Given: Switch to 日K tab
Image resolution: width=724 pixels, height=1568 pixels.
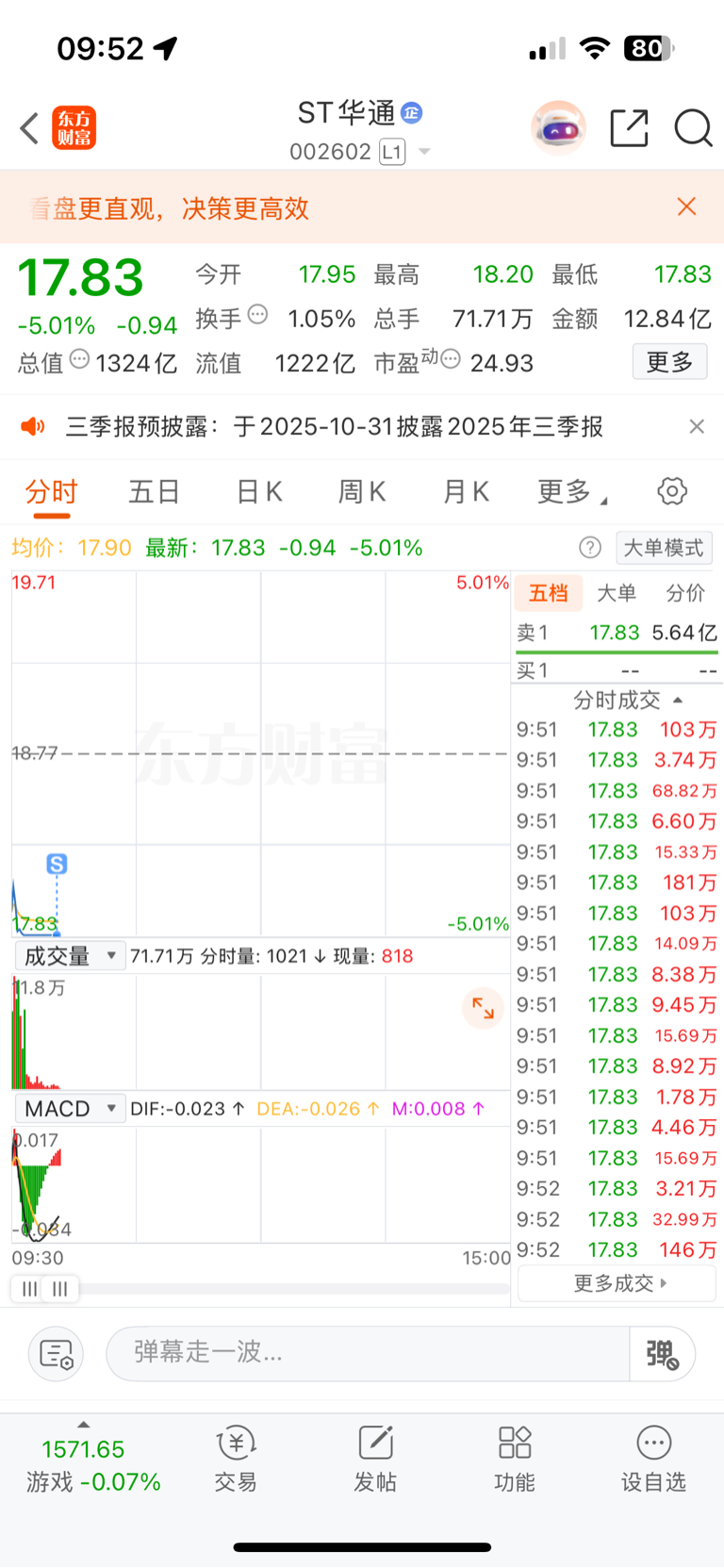Looking at the screenshot, I should pos(259,492).
